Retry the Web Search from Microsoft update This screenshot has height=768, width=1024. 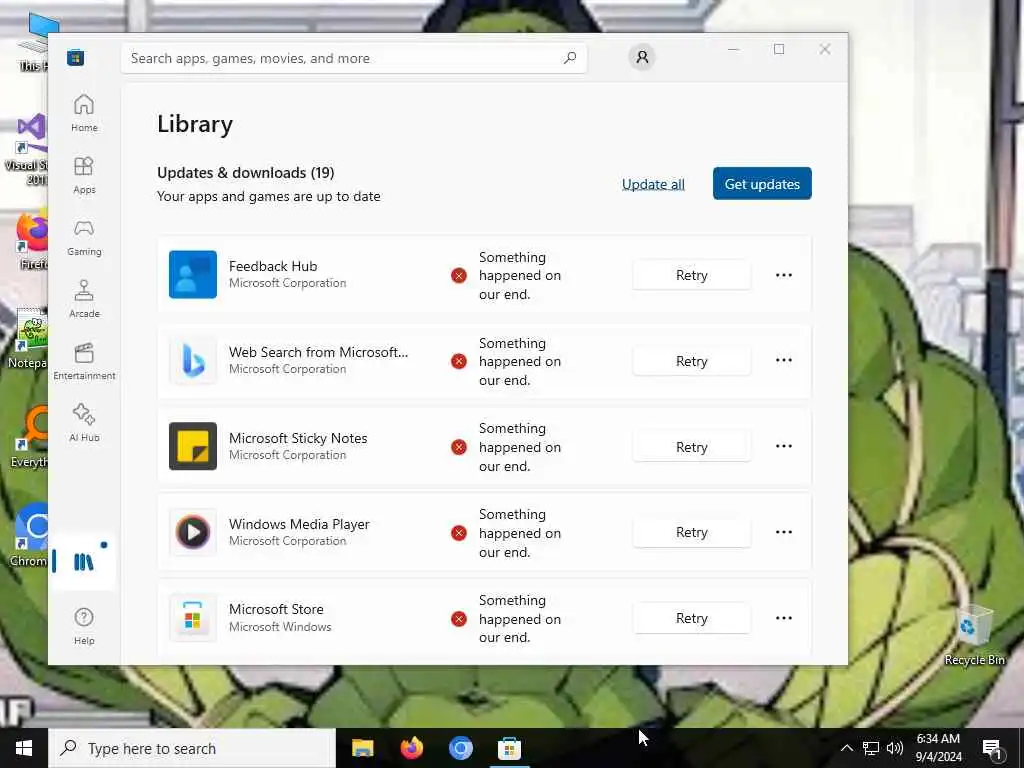pos(692,361)
